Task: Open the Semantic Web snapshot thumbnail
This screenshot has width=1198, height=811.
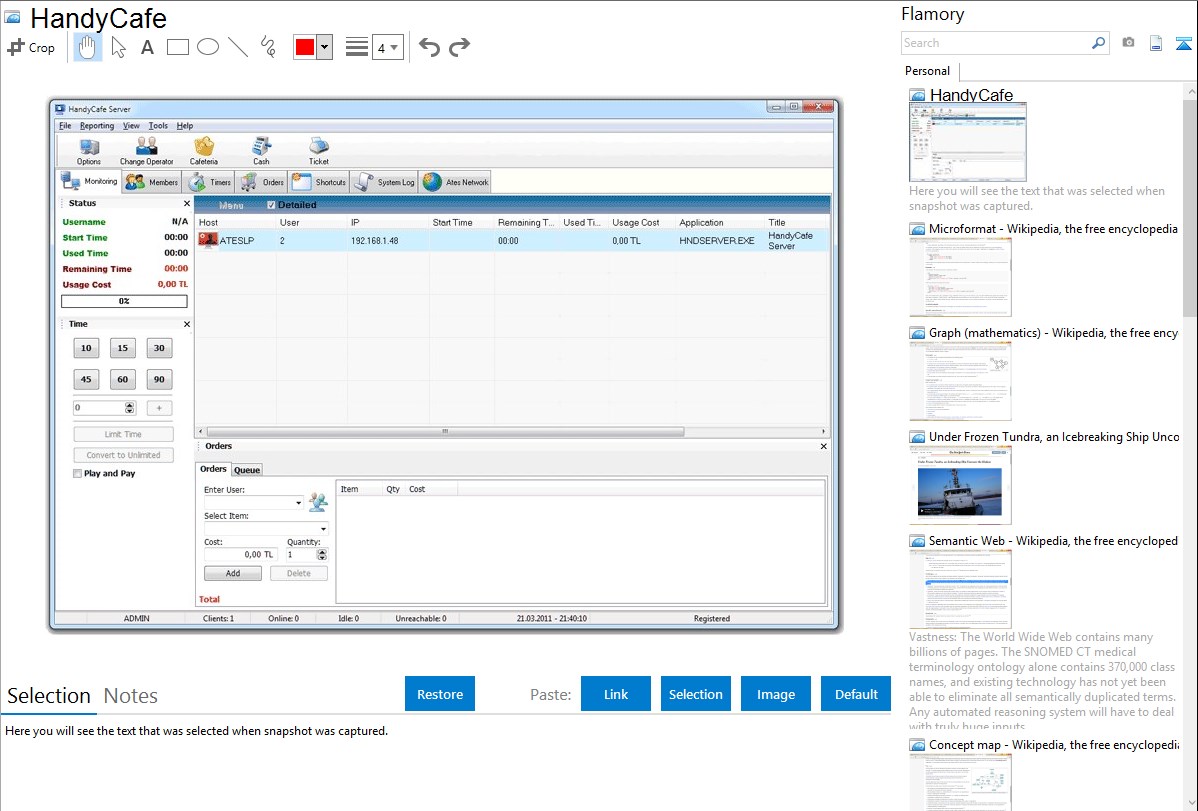Action: 960,589
